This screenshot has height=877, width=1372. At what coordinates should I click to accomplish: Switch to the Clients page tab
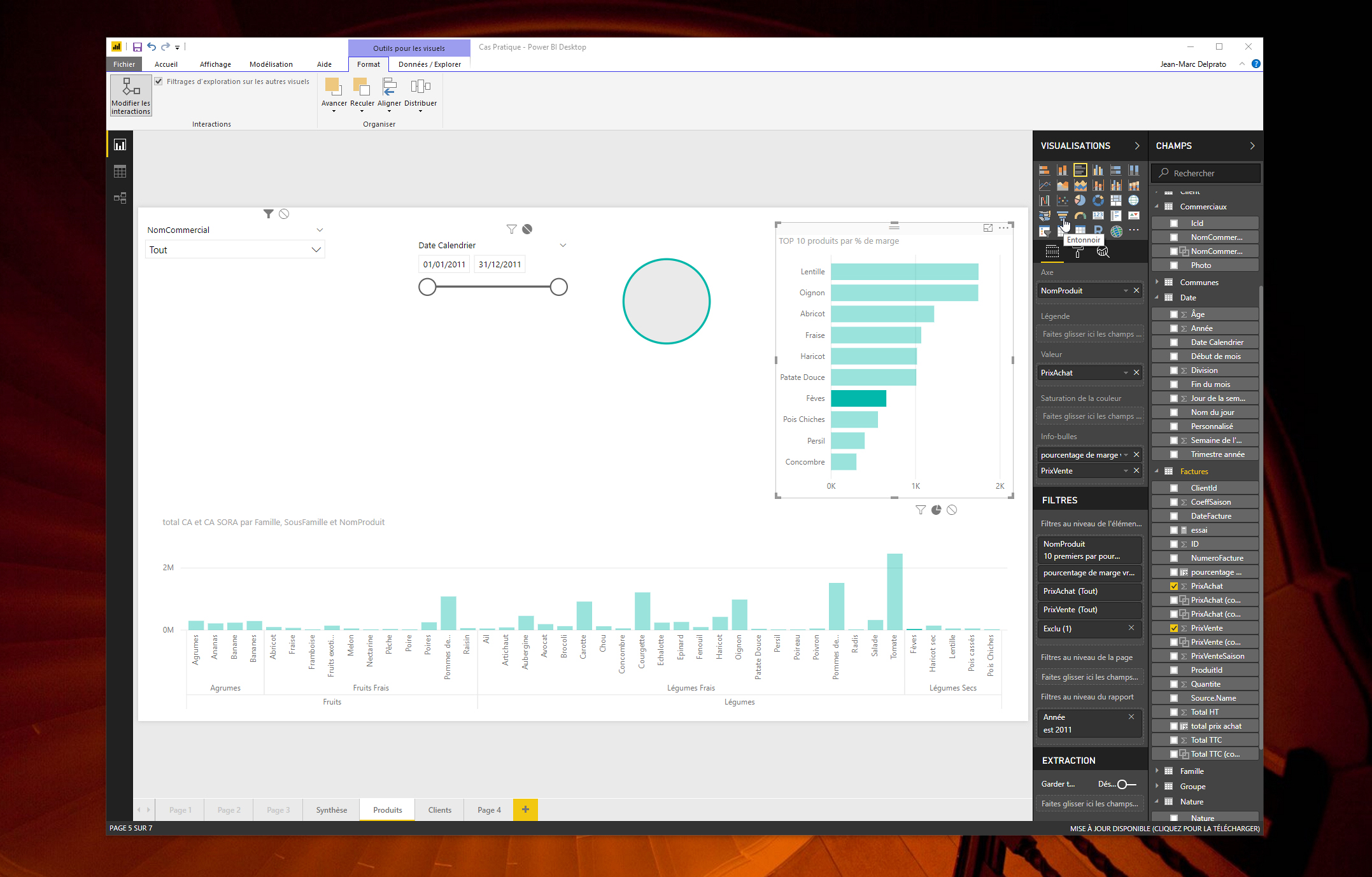coord(439,810)
